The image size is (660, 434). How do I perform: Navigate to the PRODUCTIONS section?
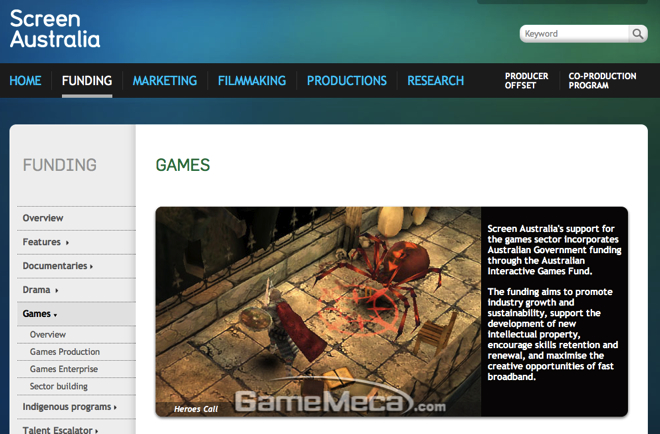(x=346, y=81)
